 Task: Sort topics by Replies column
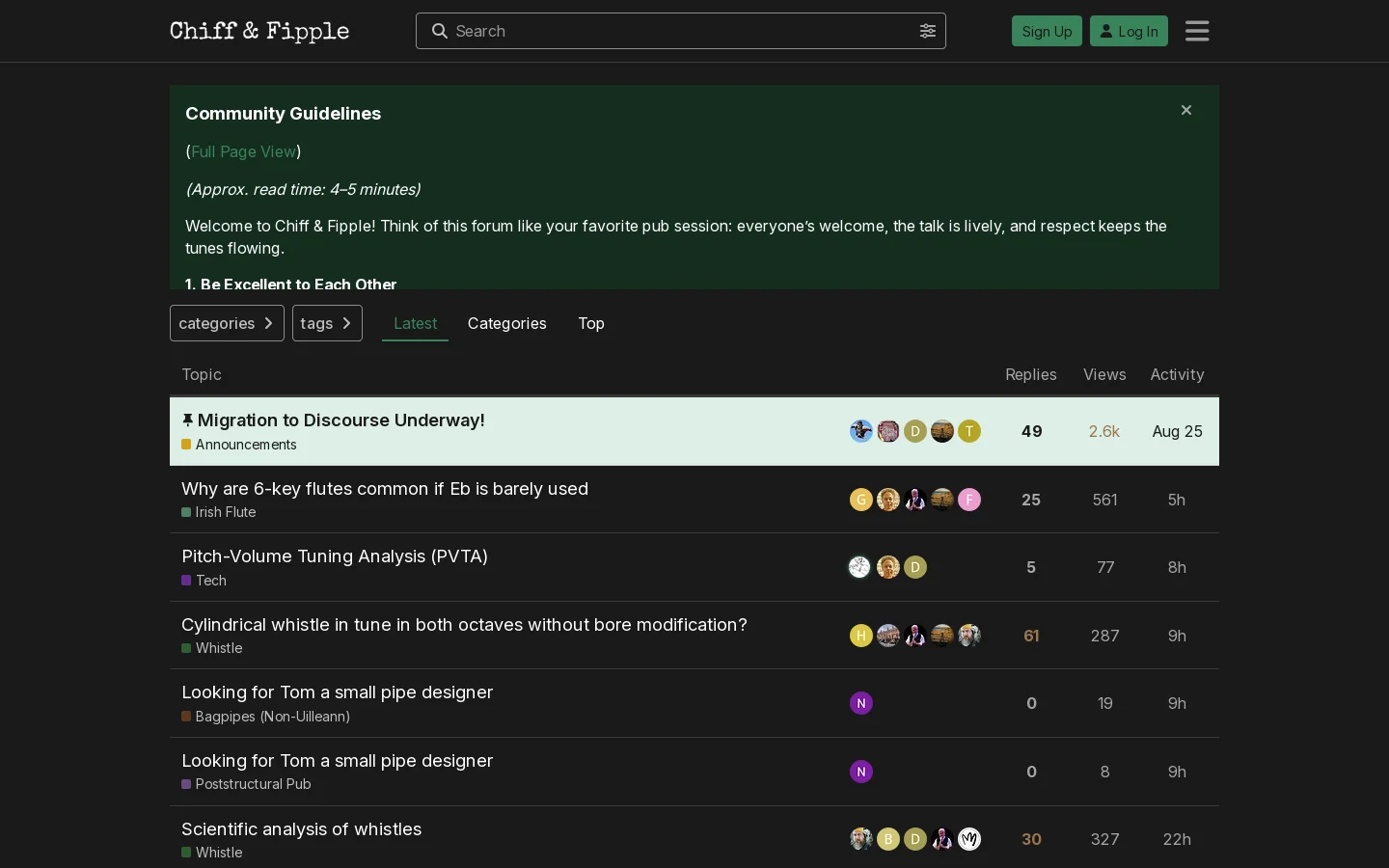pos(1031,374)
